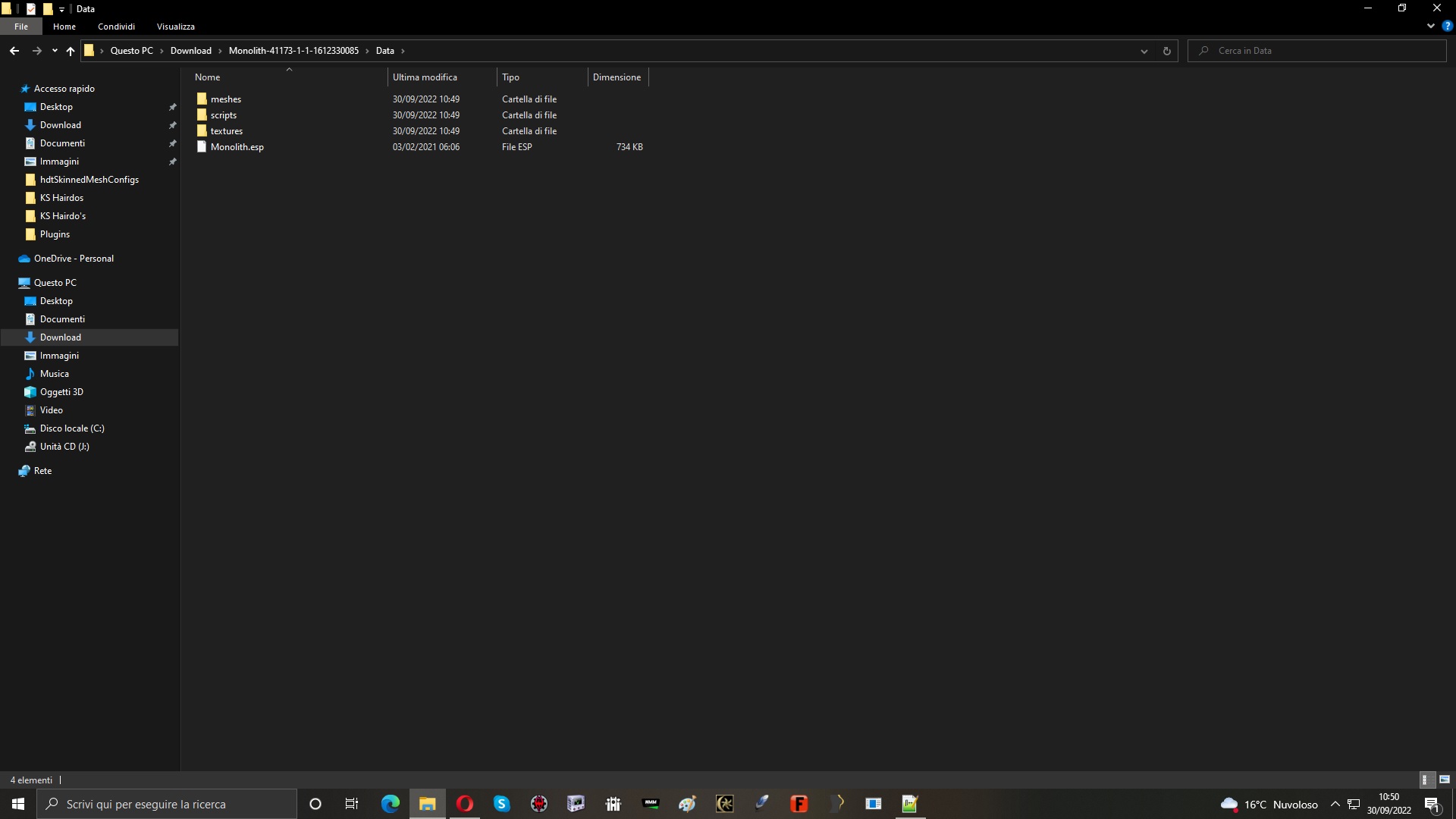1456x819 pixels.
Task: Open the taskbar clock and date
Action: coord(1389,804)
